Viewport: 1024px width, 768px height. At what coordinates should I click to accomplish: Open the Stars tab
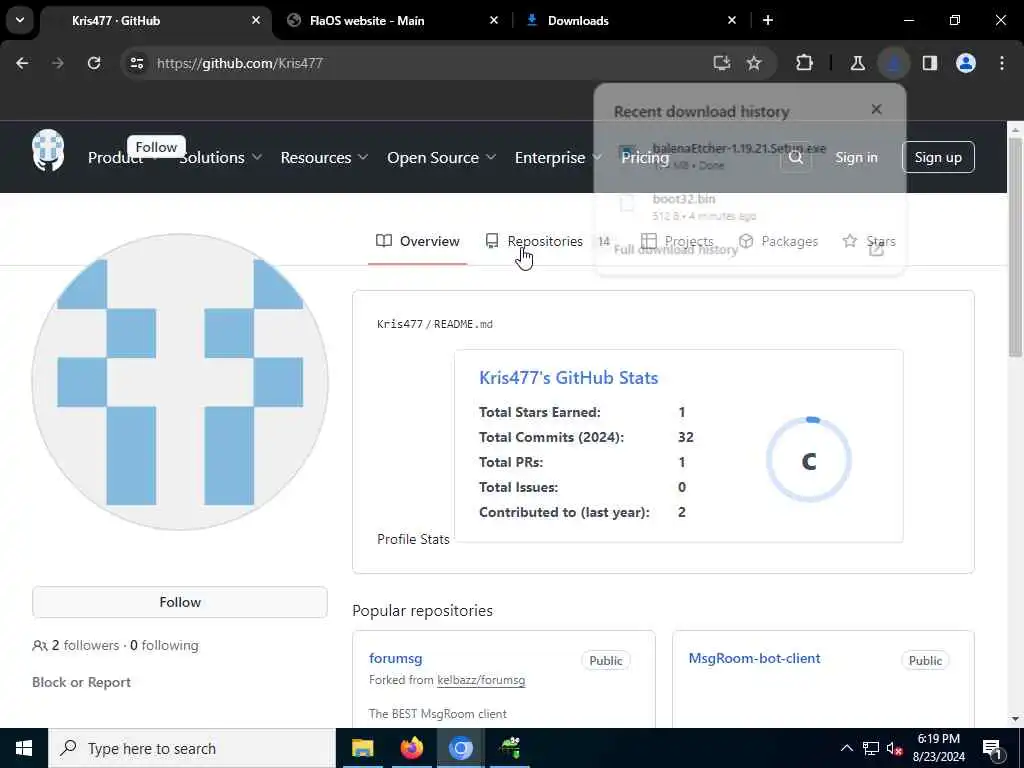point(869,241)
